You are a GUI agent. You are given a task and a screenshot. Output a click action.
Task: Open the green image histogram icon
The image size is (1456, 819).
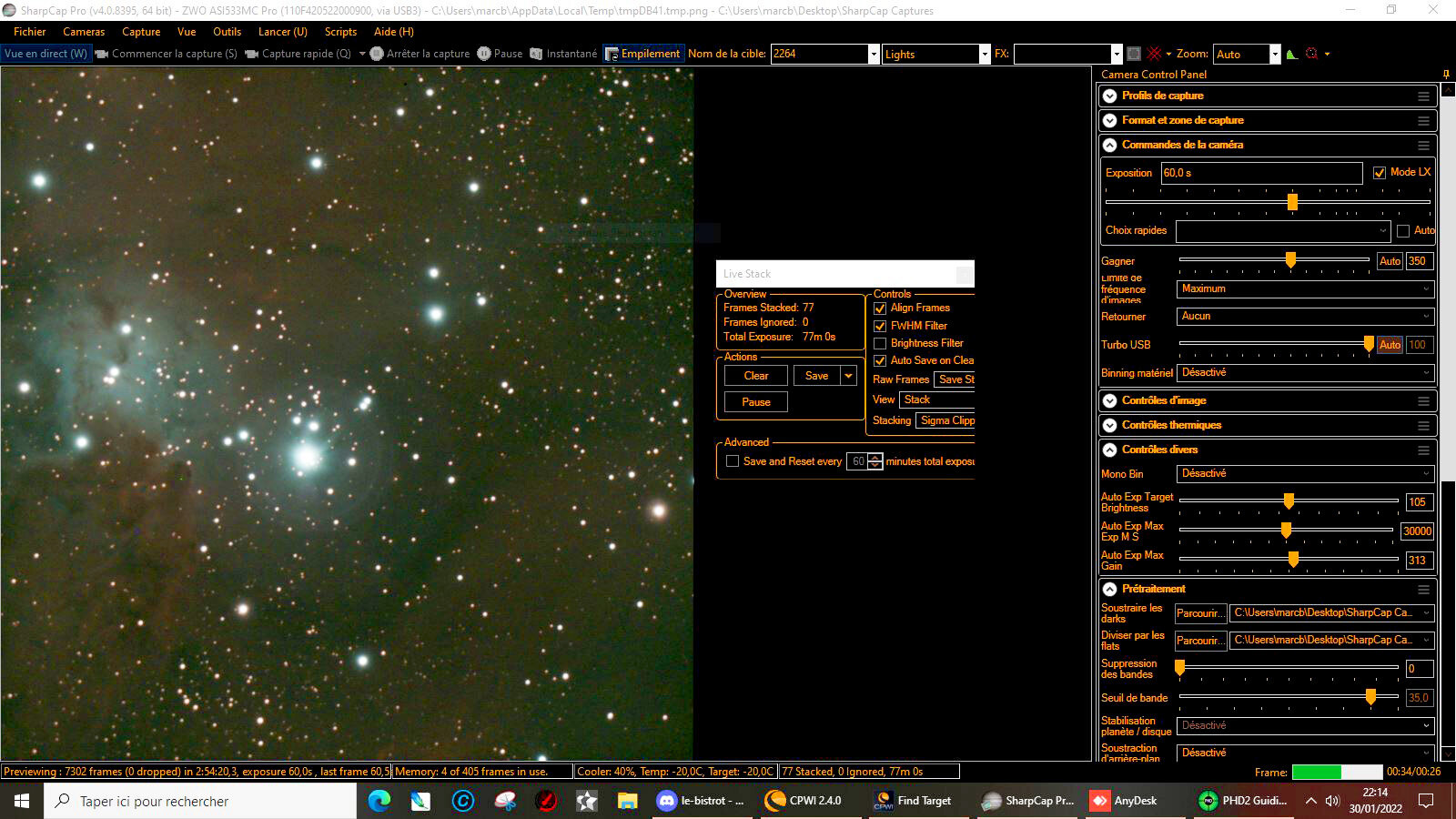(x=1292, y=54)
